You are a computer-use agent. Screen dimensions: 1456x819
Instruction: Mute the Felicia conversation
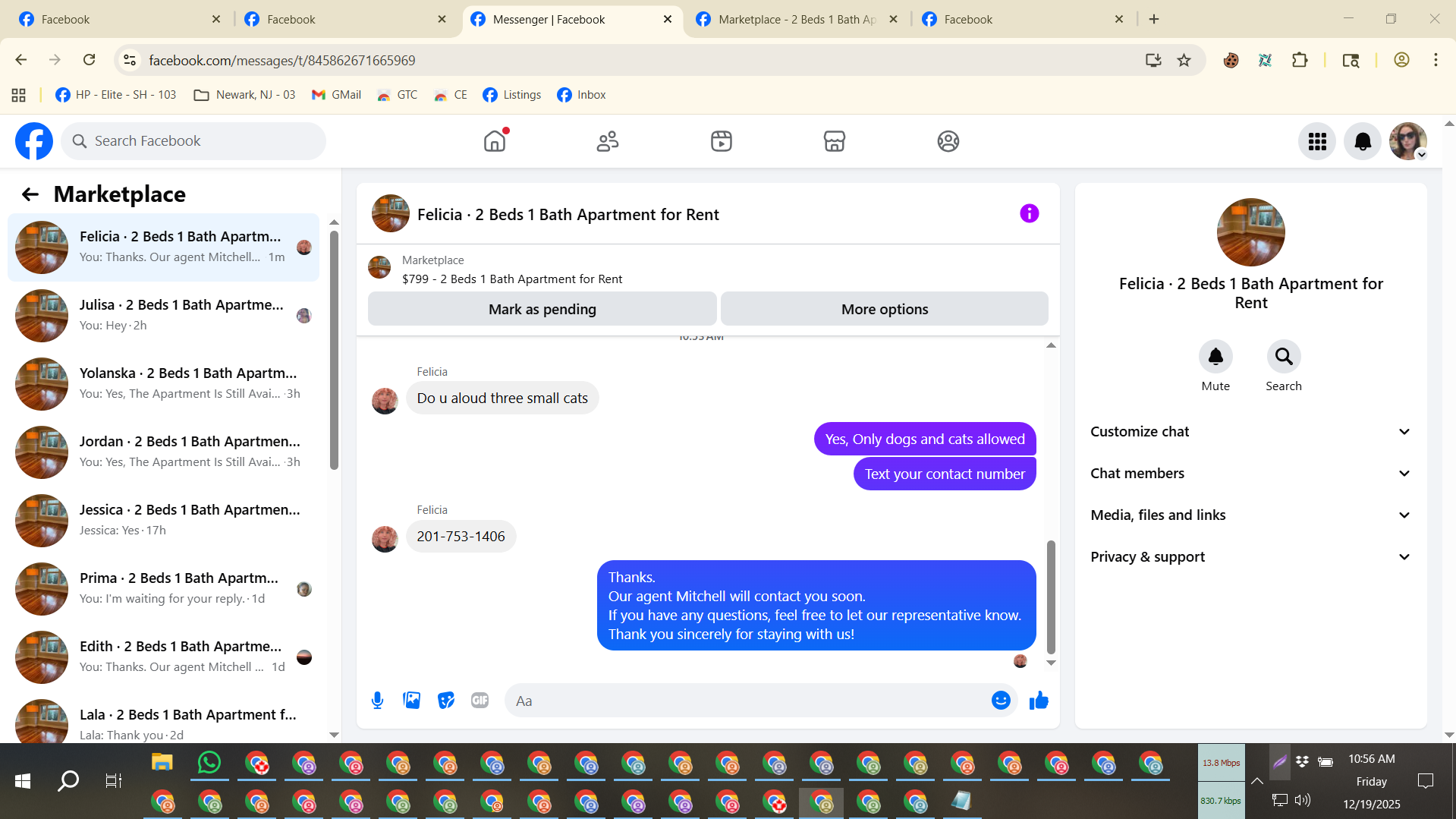tap(1215, 357)
